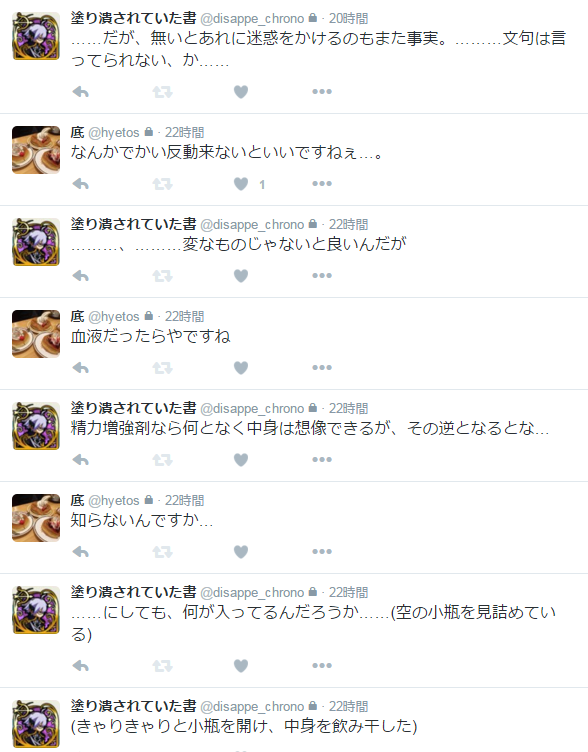
Task: Reply to the なんかでかい反動 tweet by hyetos
Action: pyautogui.click(x=81, y=184)
